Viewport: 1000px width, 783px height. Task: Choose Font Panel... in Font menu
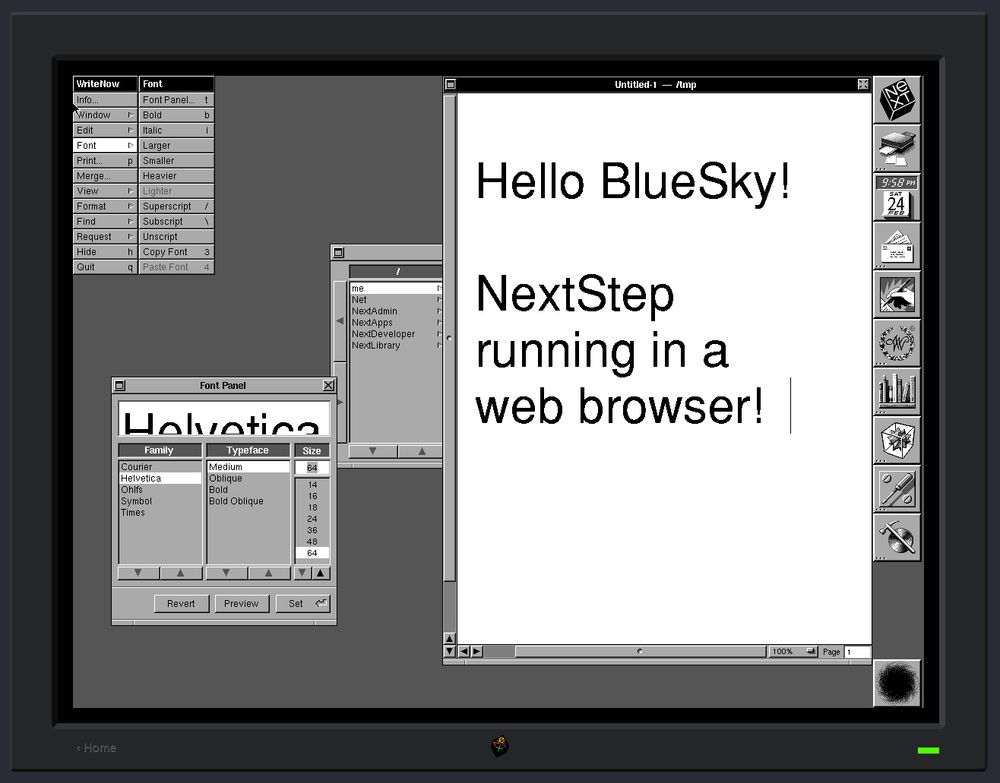point(177,99)
